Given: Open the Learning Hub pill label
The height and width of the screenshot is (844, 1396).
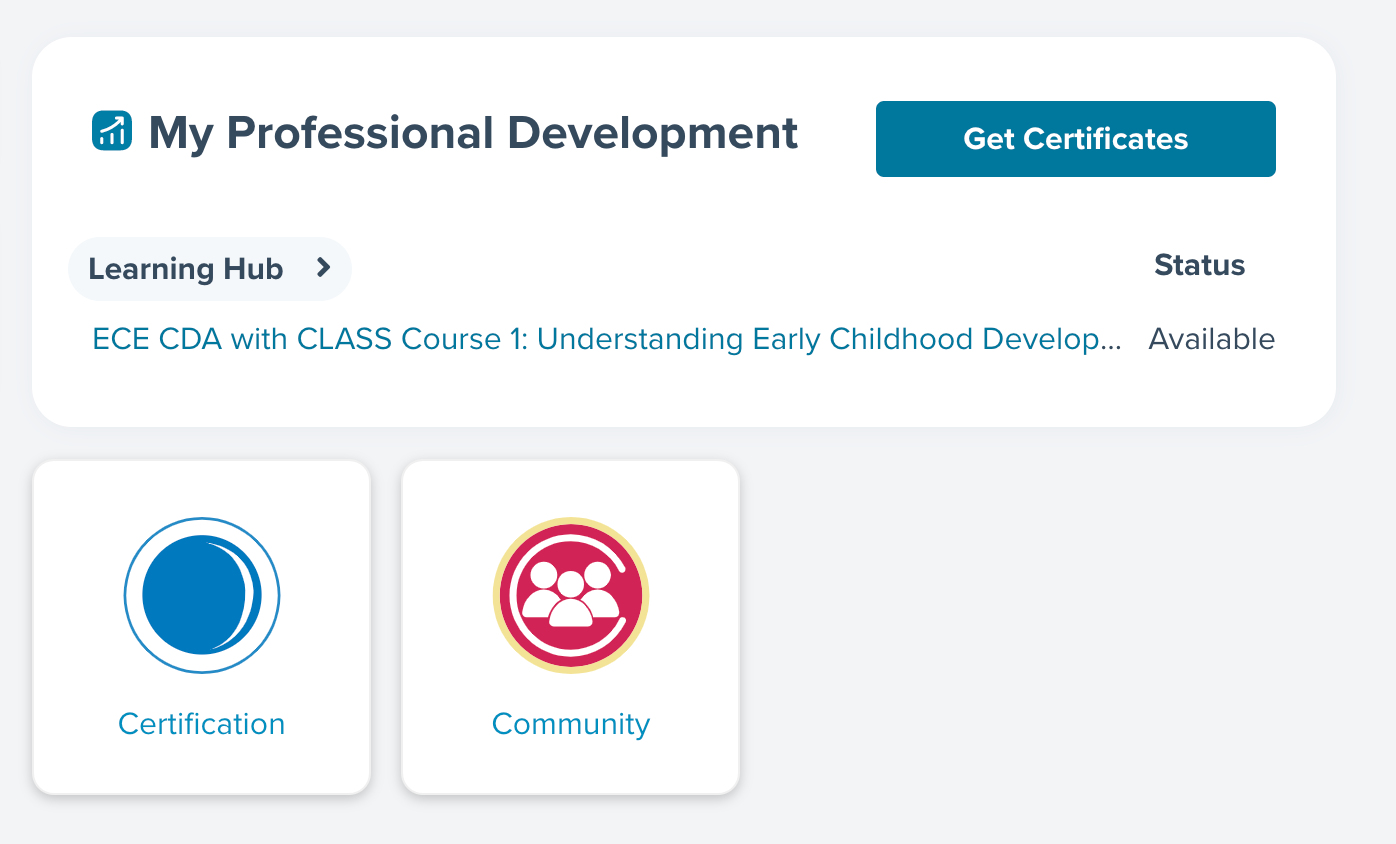Looking at the screenshot, I should click(x=186, y=269).
